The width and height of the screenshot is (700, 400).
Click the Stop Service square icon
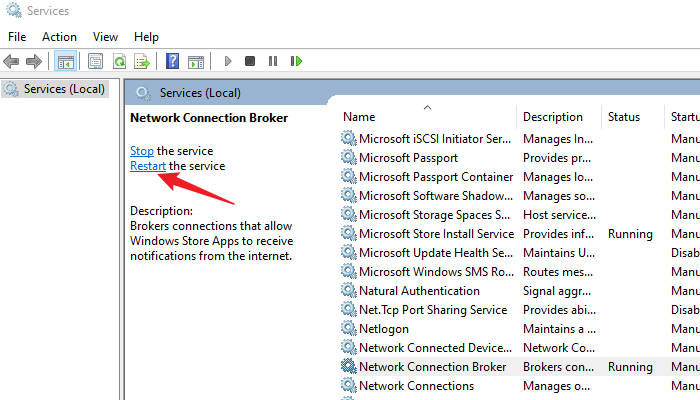250,61
